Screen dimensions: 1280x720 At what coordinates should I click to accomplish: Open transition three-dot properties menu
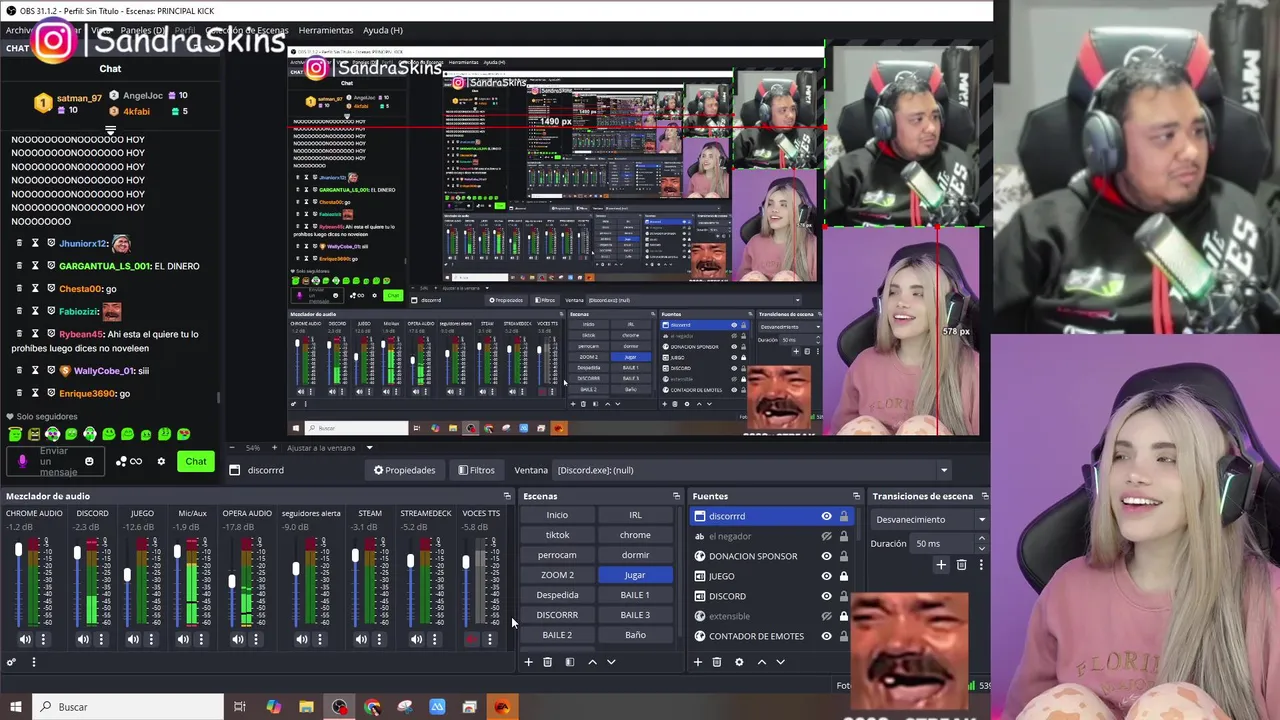click(x=980, y=565)
